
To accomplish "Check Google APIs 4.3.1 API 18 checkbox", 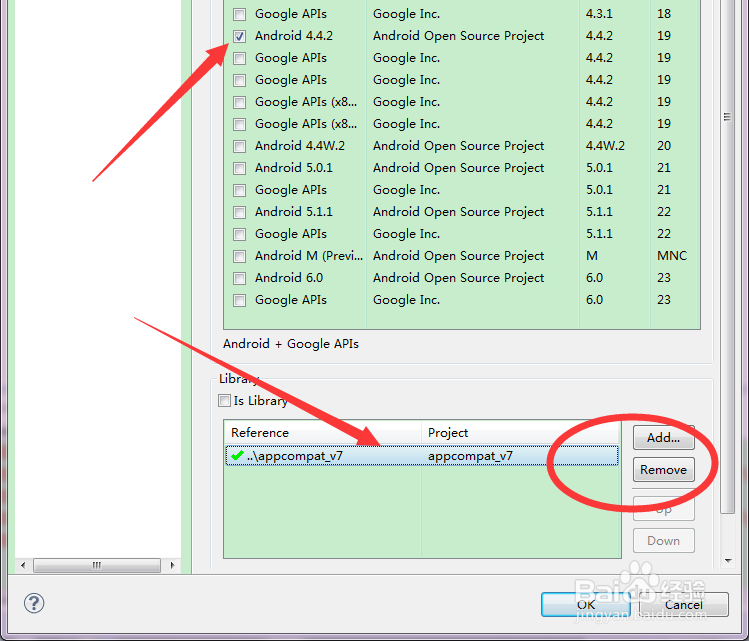I will [239, 14].
